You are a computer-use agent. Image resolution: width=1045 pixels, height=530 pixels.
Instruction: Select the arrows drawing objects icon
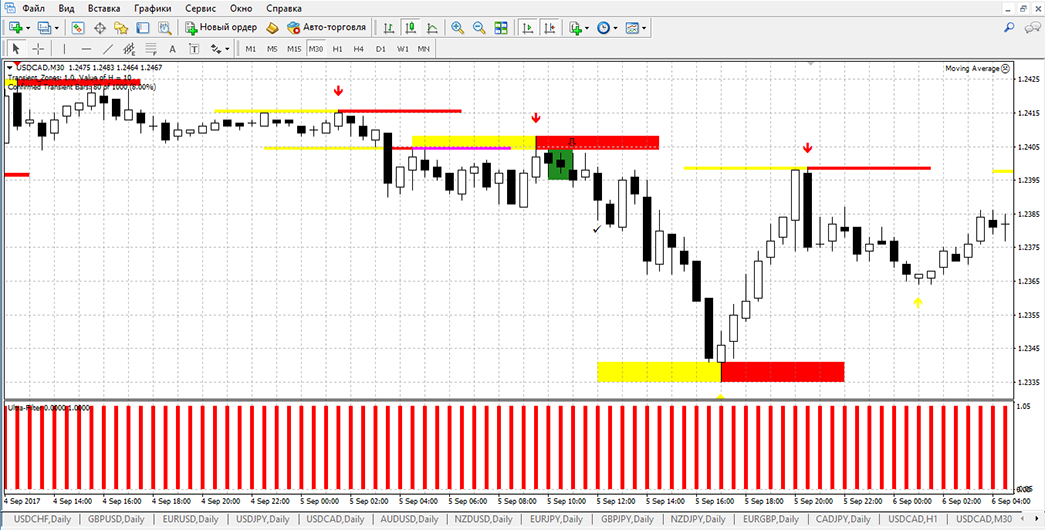coord(216,49)
